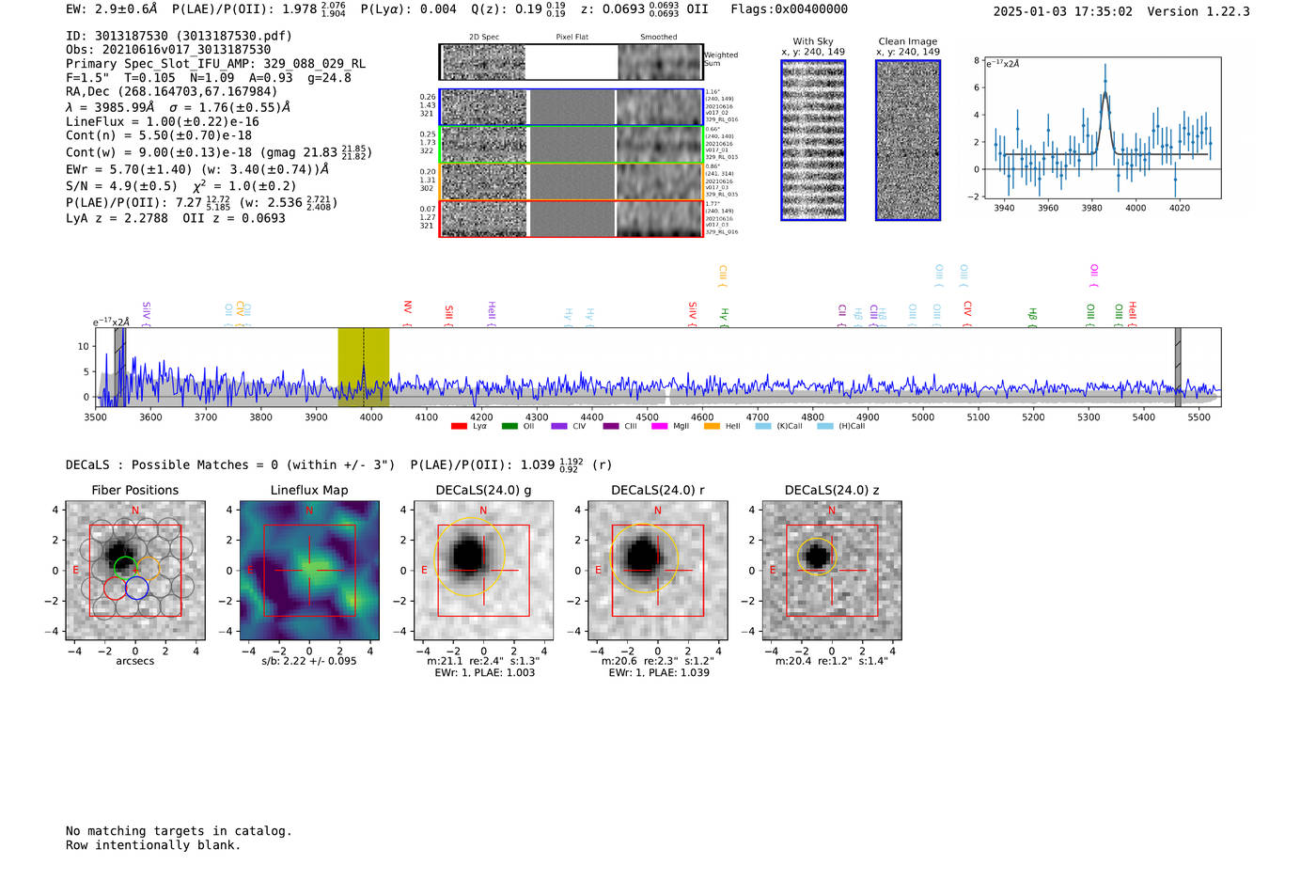Click the s/b: 2.22 +/- 0.095 caption
This screenshot has height=896, width=1316.
click(309, 661)
